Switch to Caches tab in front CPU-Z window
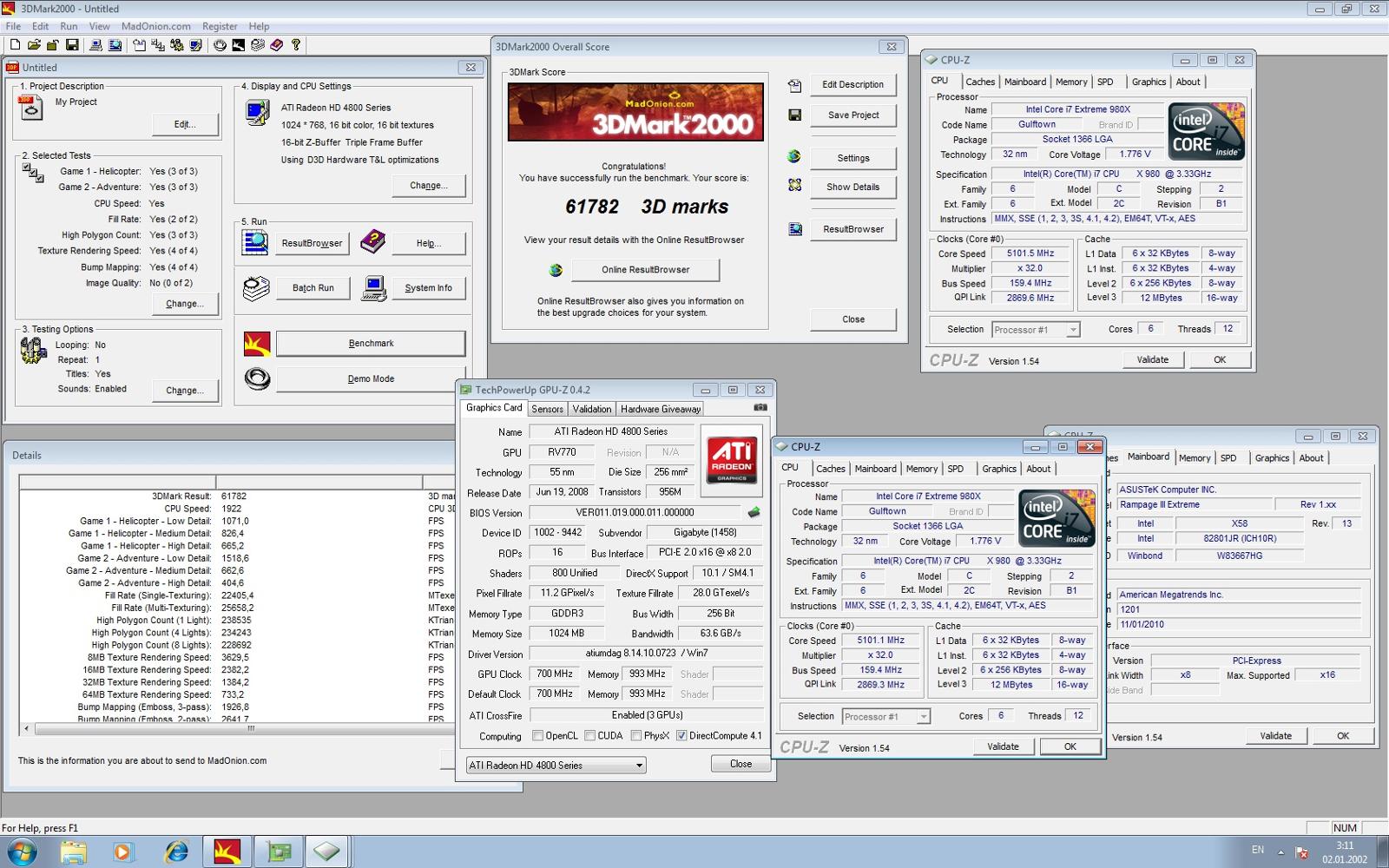The width and height of the screenshot is (1389, 868). pyautogui.click(x=831, y=469)
